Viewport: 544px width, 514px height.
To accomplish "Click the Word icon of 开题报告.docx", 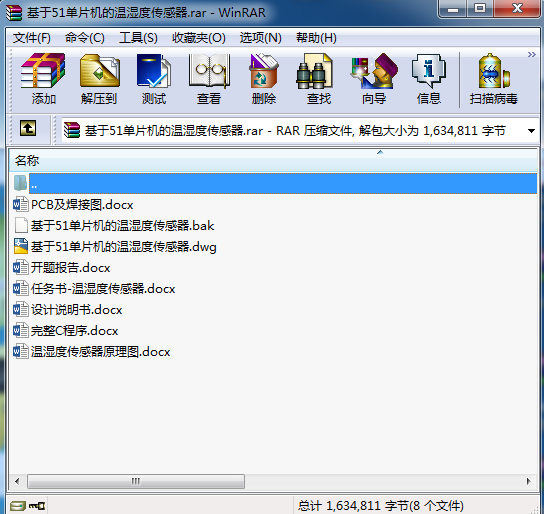I will (20, 267).
